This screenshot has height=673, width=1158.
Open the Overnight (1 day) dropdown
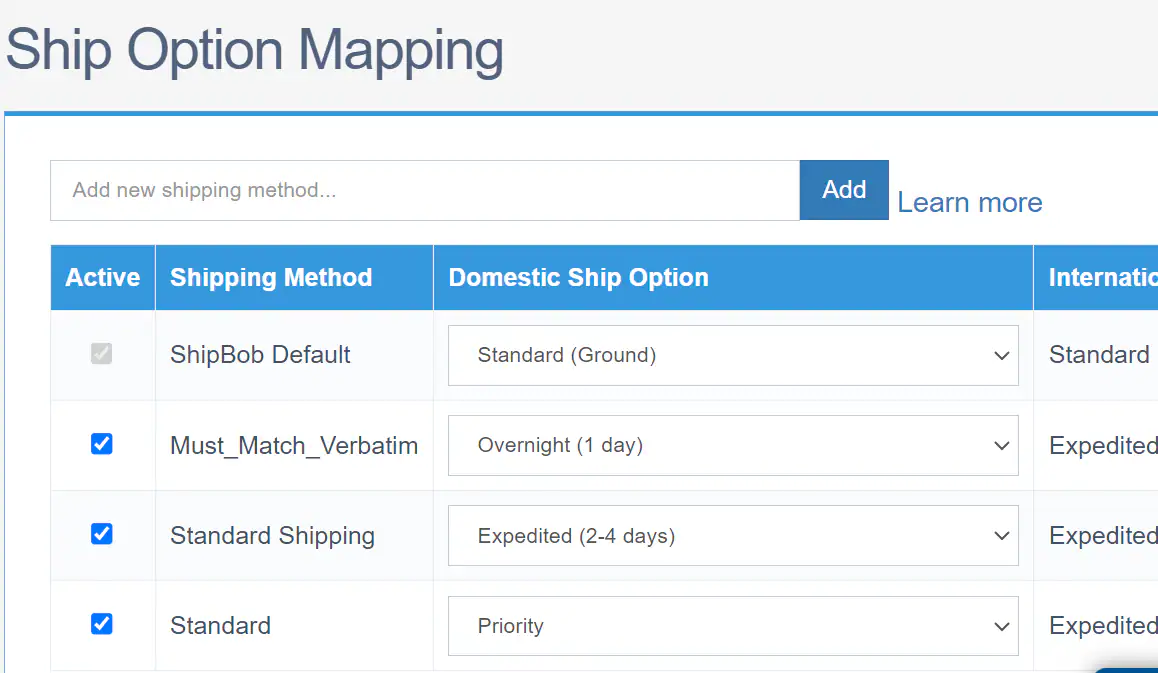[733, 445]
